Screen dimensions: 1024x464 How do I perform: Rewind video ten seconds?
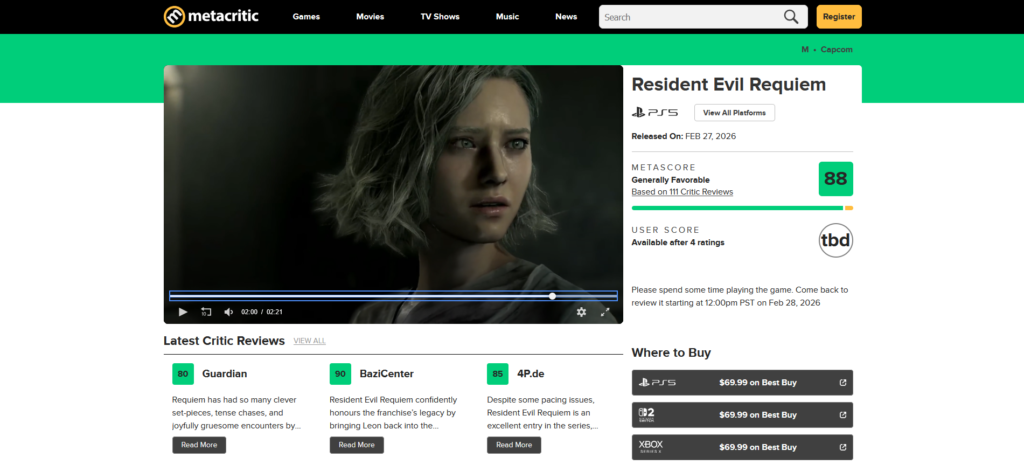pyautogui.click(x=206, y=312)
